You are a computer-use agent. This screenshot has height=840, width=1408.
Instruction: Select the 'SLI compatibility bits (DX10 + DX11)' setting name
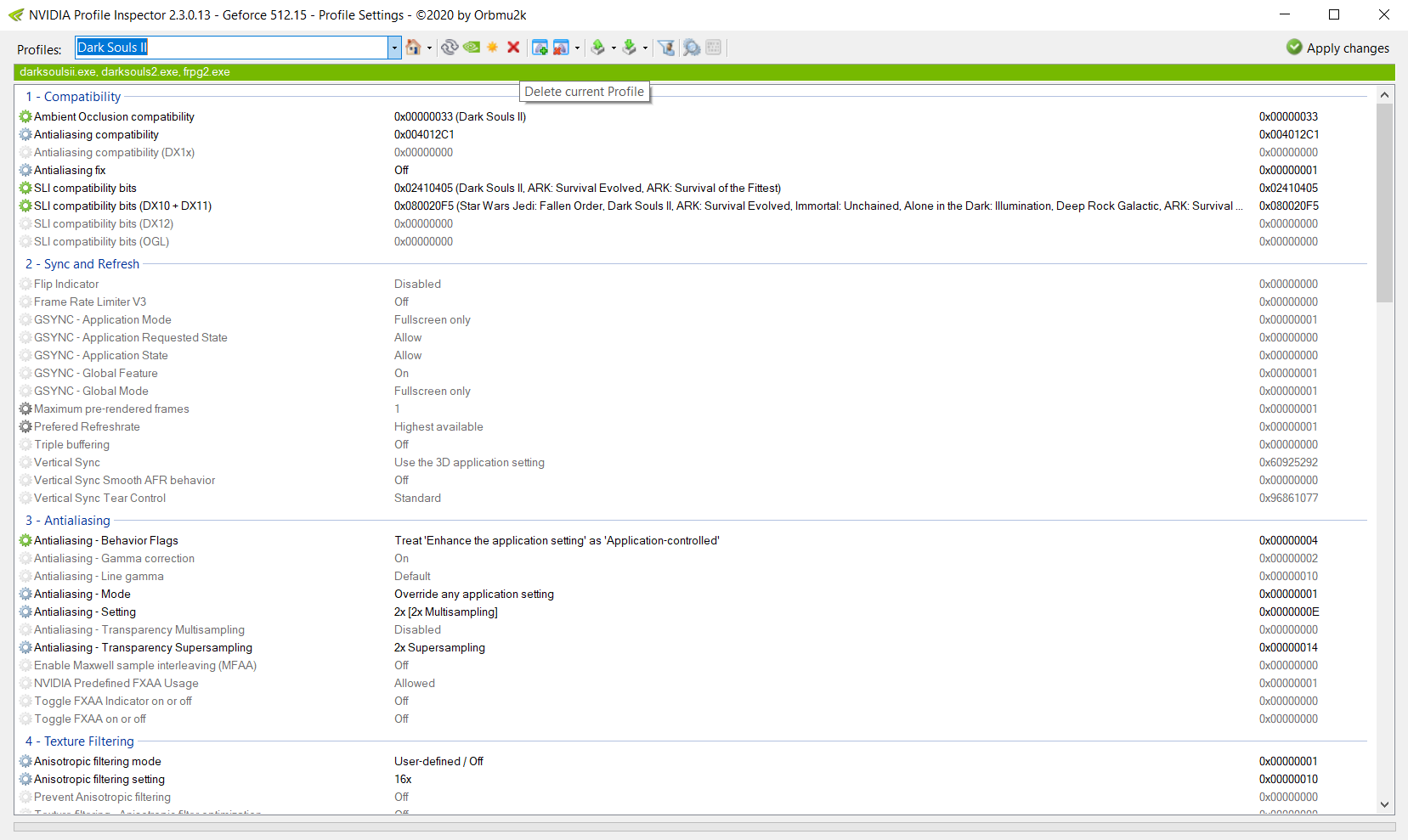point(122,206)
